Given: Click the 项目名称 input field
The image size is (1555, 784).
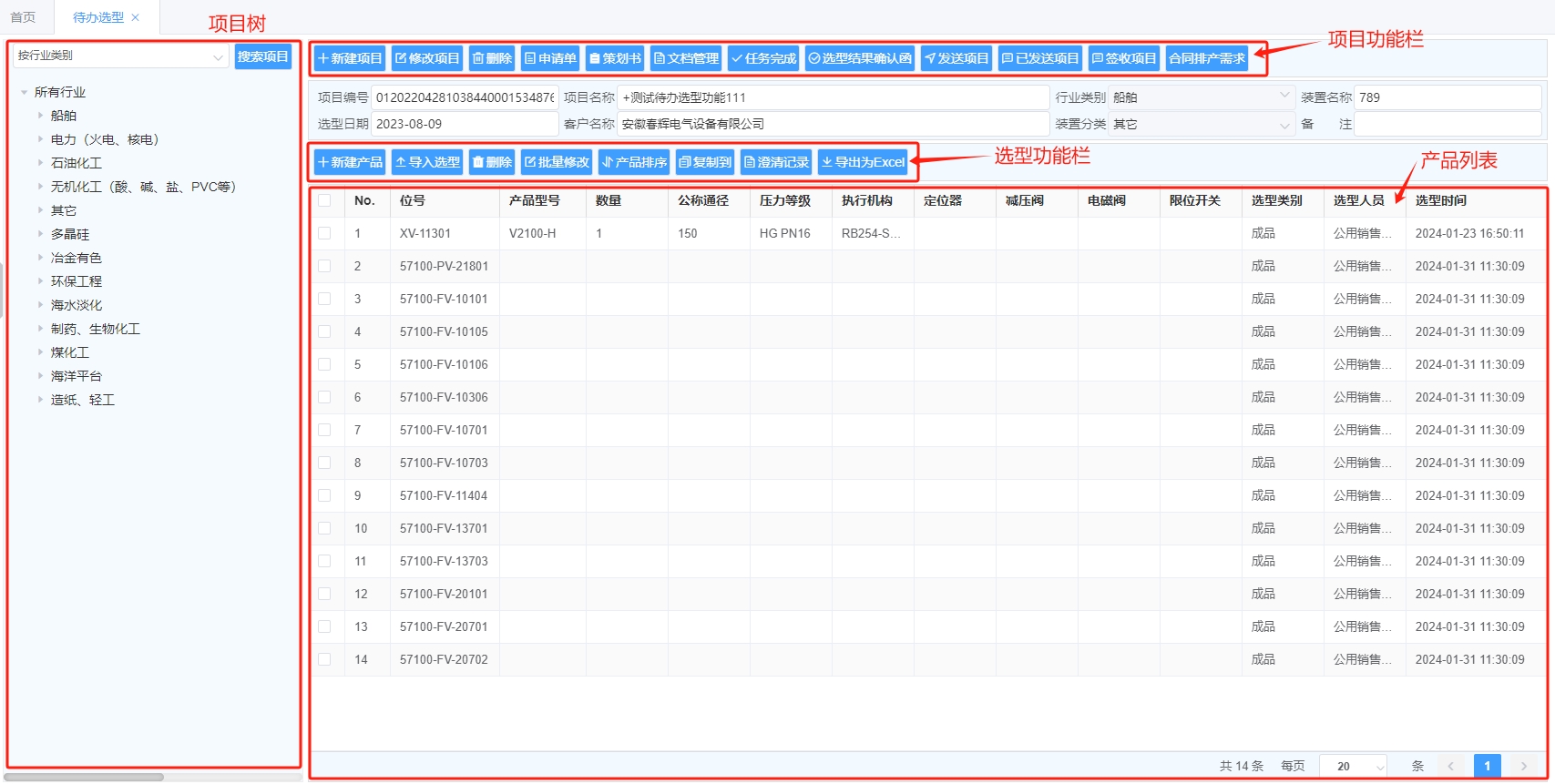Looking at the screenshot, I should pyautogui.click(x=833, y=97).
